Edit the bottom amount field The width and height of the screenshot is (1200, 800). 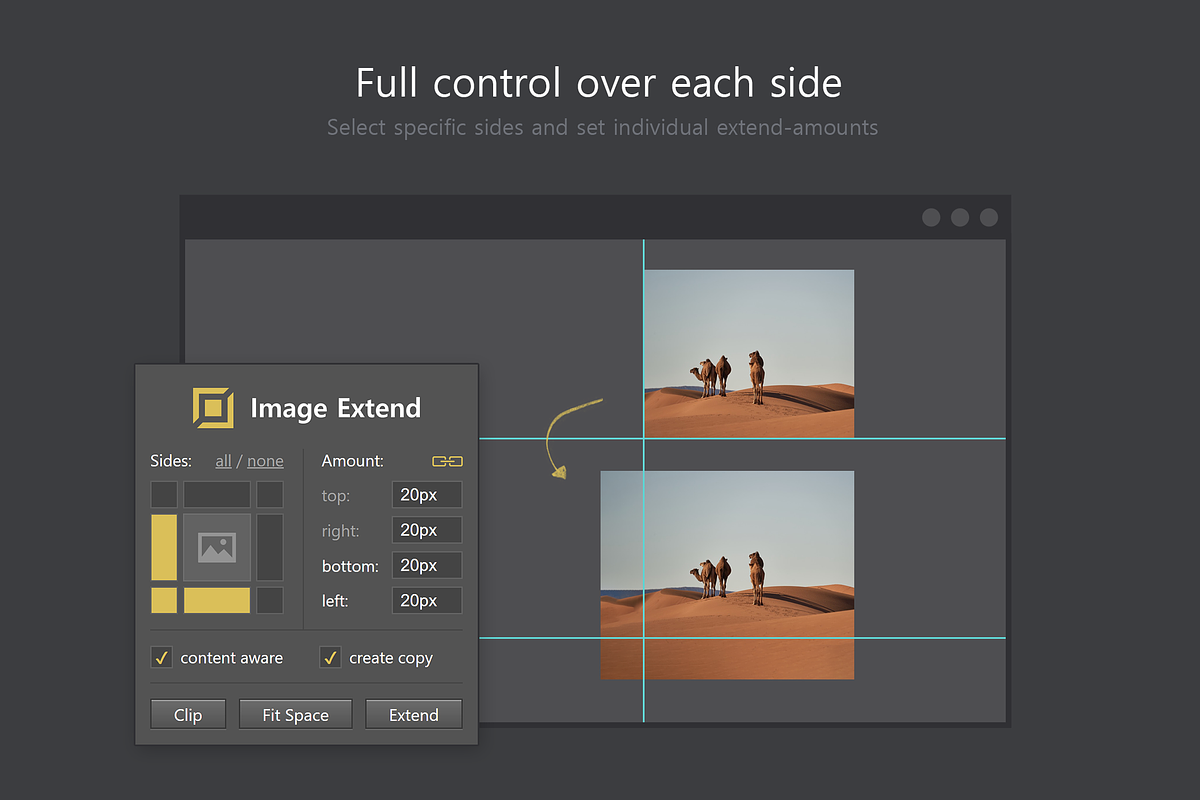[x=427, y=565]
